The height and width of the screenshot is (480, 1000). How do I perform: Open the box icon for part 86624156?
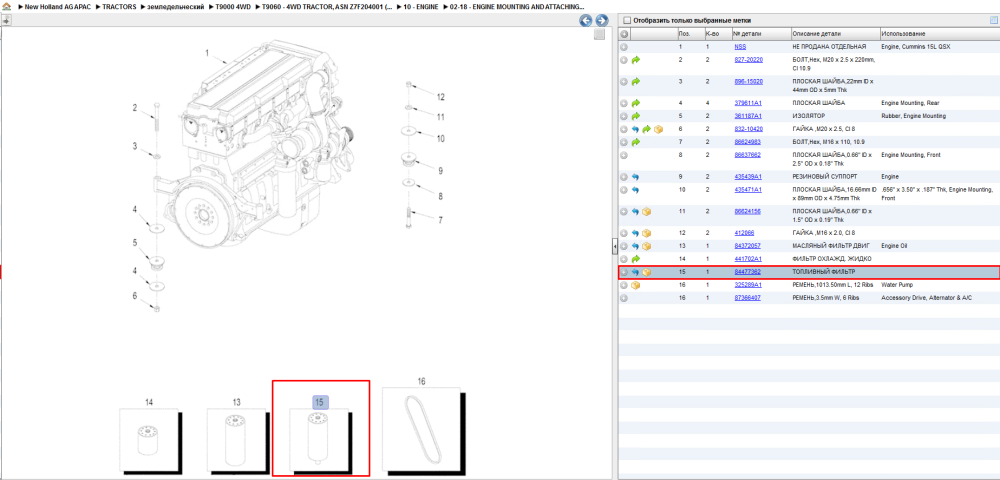pos(647,211)
